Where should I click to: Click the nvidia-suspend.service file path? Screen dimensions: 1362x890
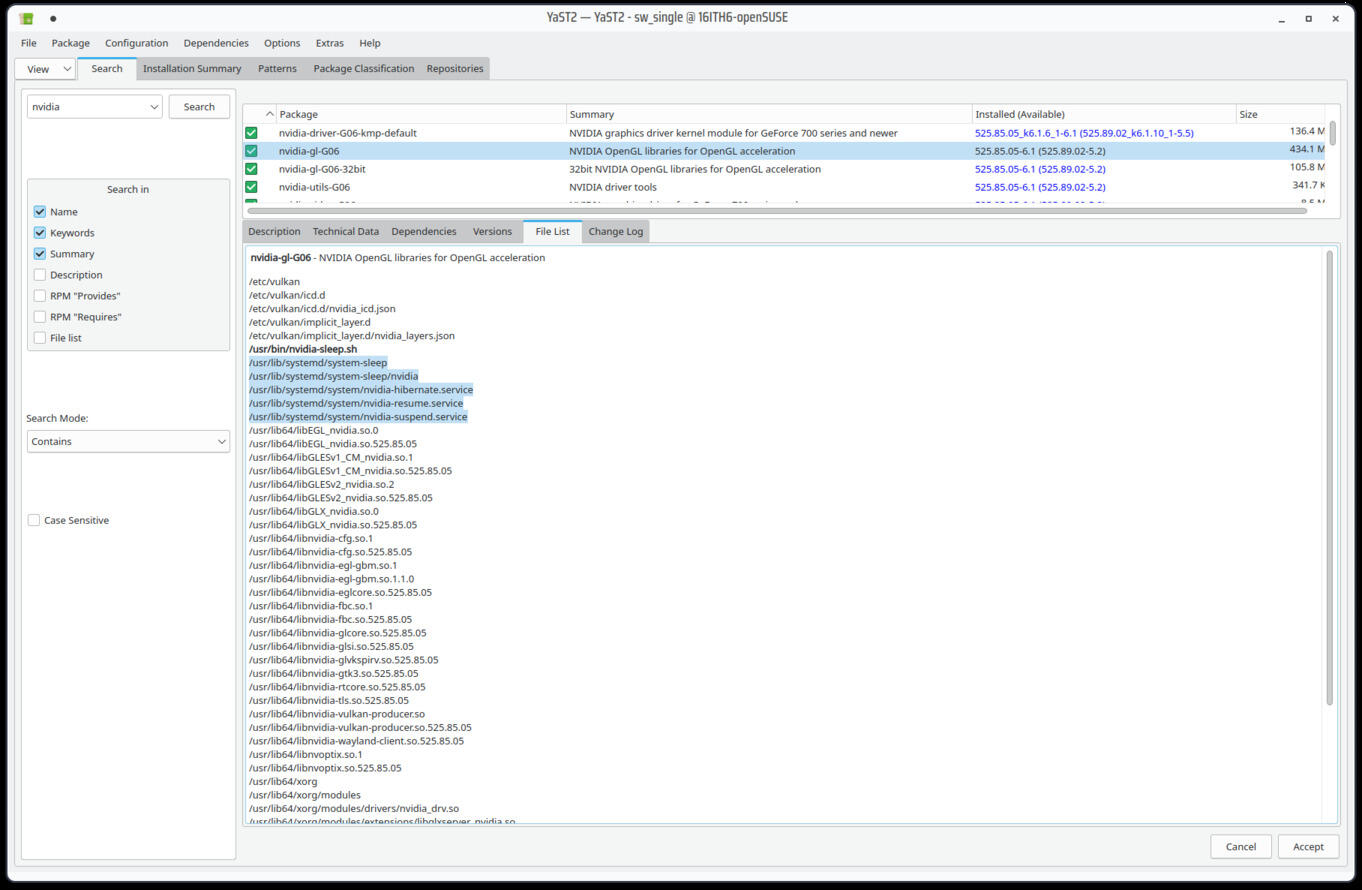(358, 417)
